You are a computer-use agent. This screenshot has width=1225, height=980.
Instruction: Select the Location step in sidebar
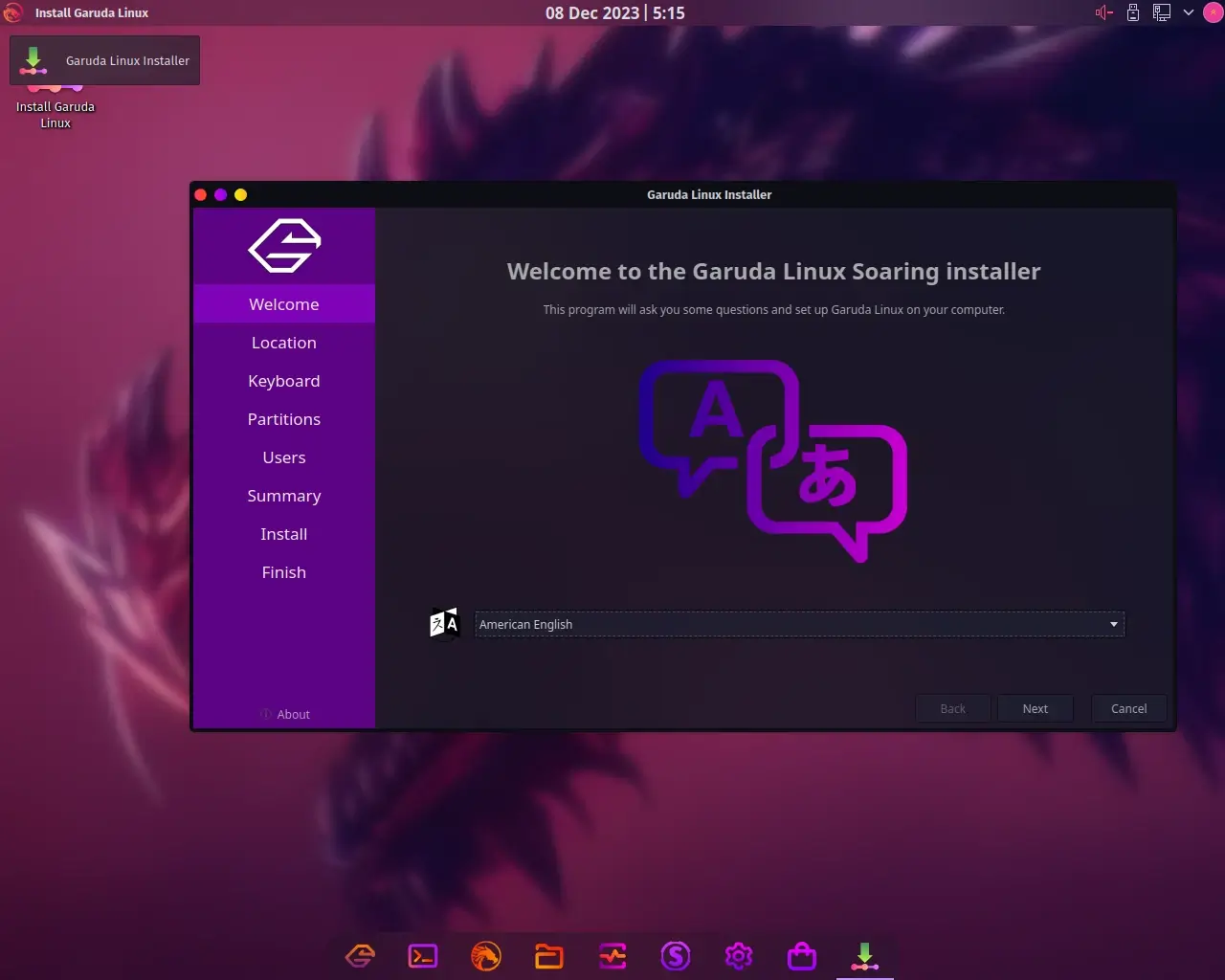[284, 343]
